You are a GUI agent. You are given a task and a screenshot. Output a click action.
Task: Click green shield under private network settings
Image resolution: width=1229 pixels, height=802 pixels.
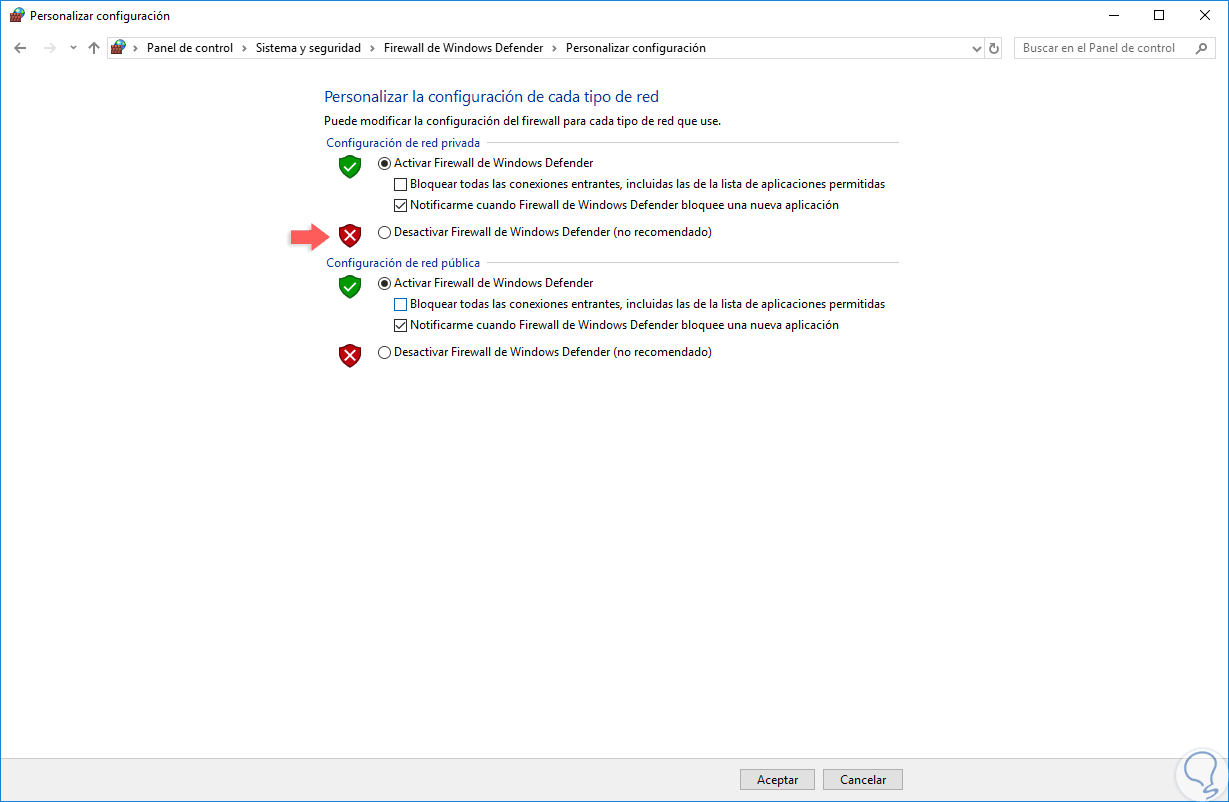[x=349, y=166]
